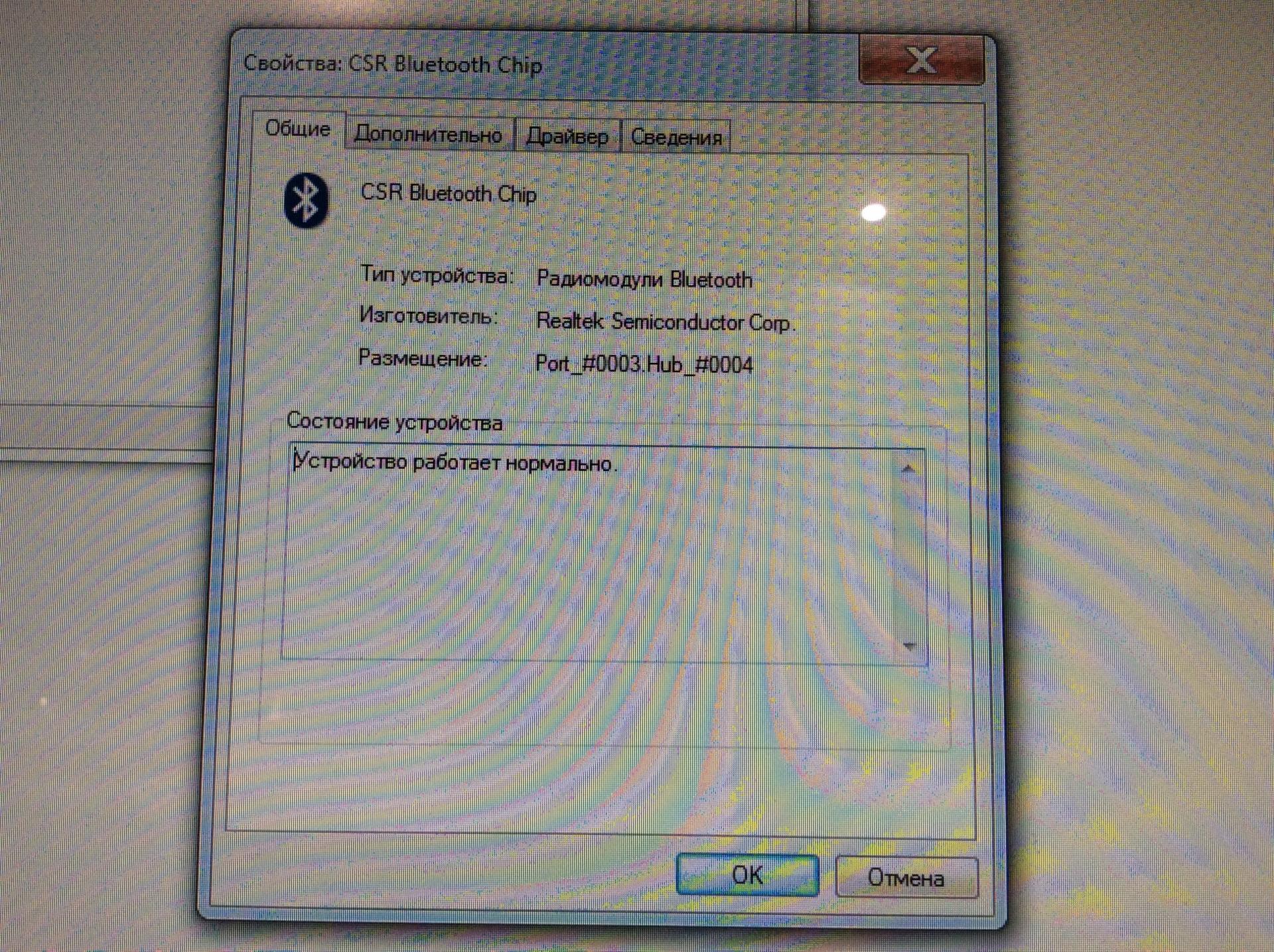
Task: Click the Изготовитель field label
Action: 428,315
